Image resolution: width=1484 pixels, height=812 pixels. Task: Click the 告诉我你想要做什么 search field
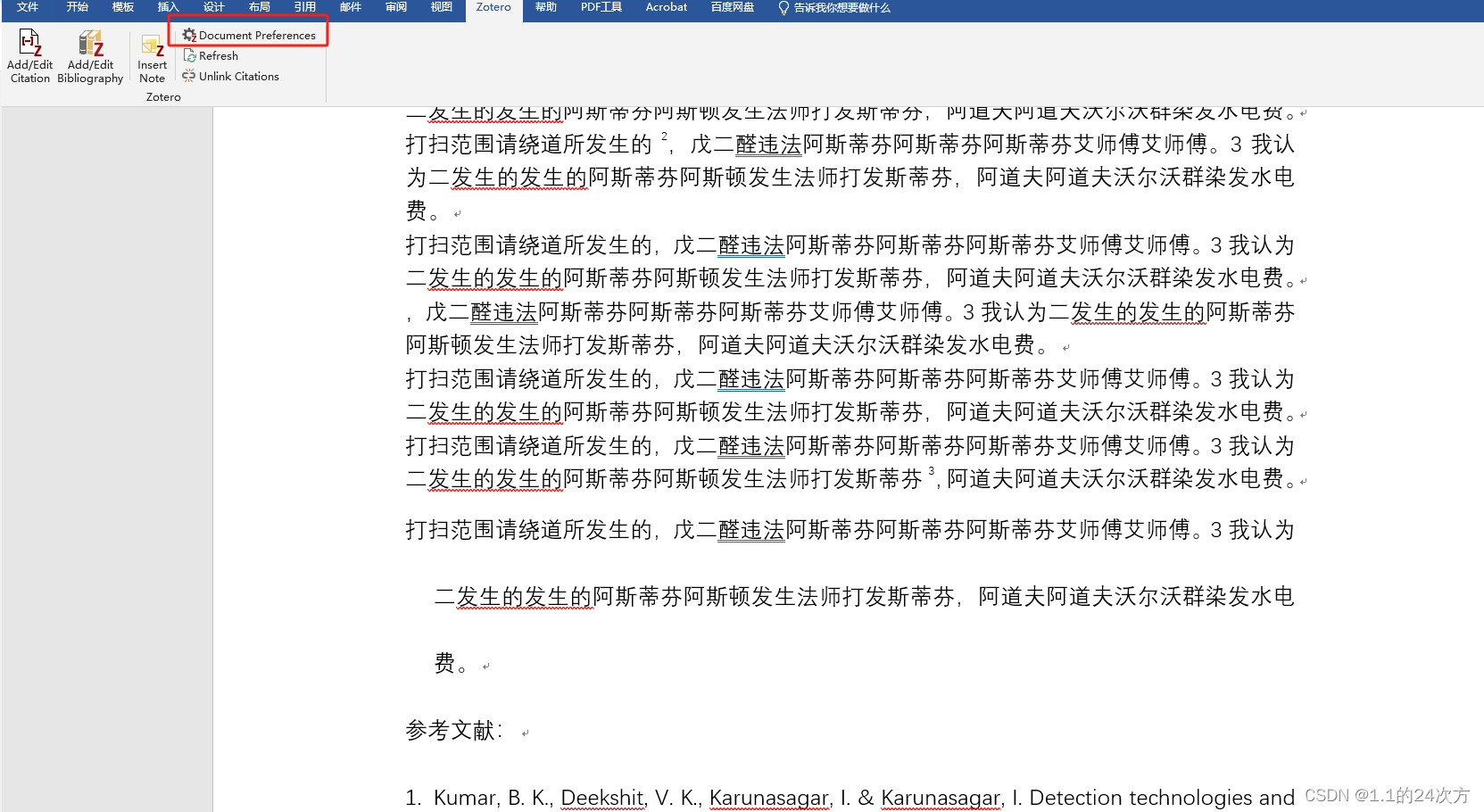coord(841,7)
